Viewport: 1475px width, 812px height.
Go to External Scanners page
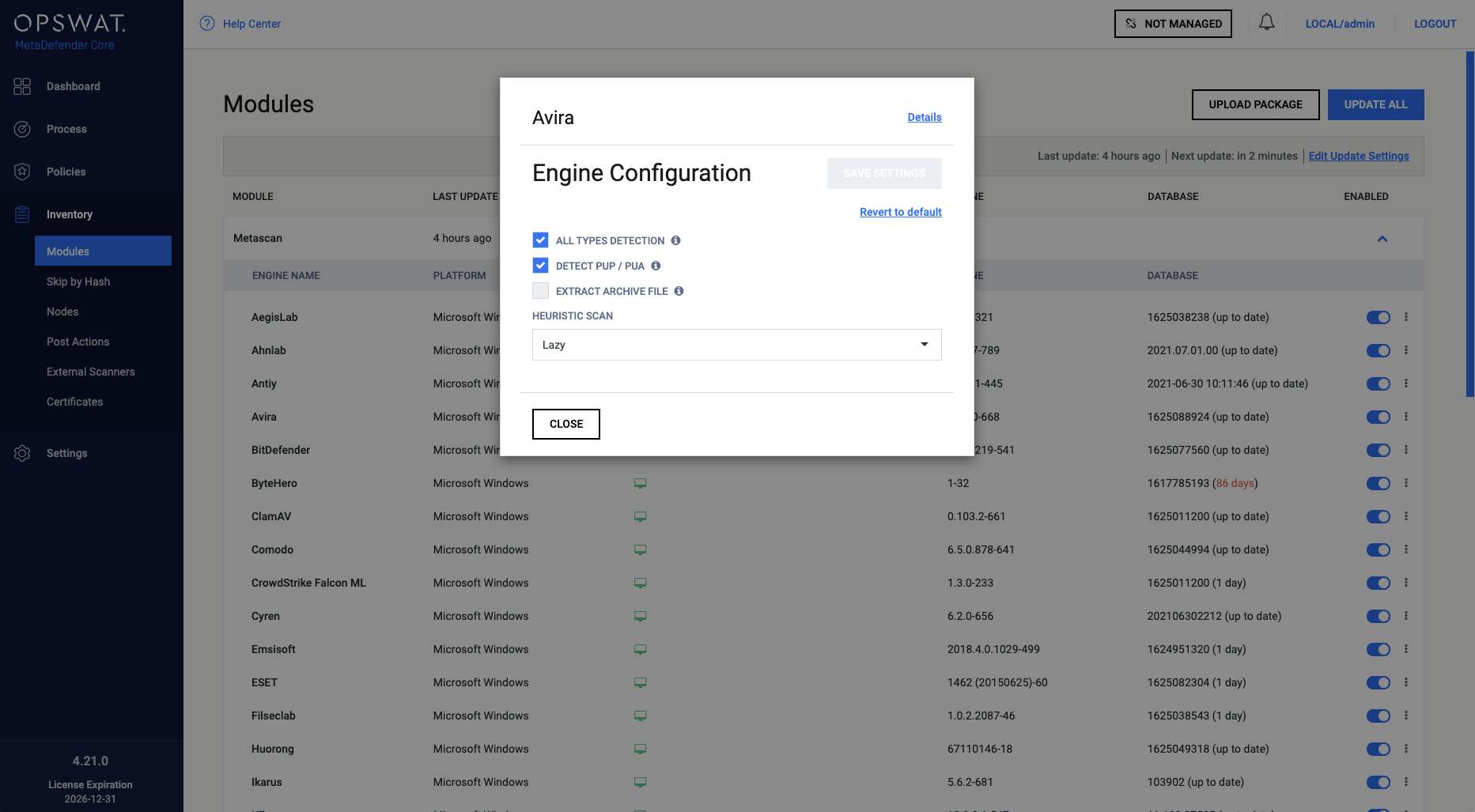click(x=90, y=372)
